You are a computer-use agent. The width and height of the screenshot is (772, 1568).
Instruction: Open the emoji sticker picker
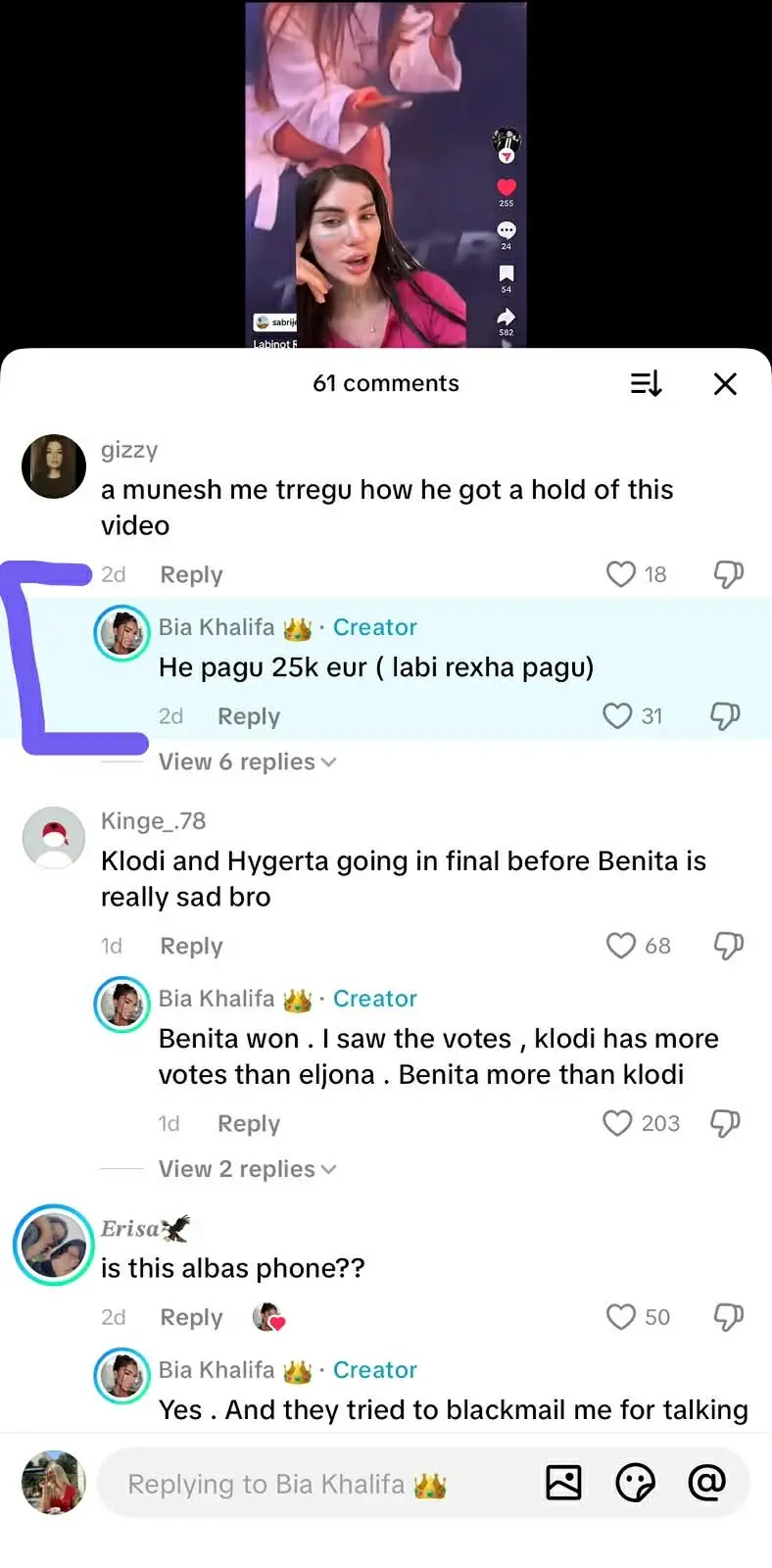pyautogui.click(x=635, y=1484)
